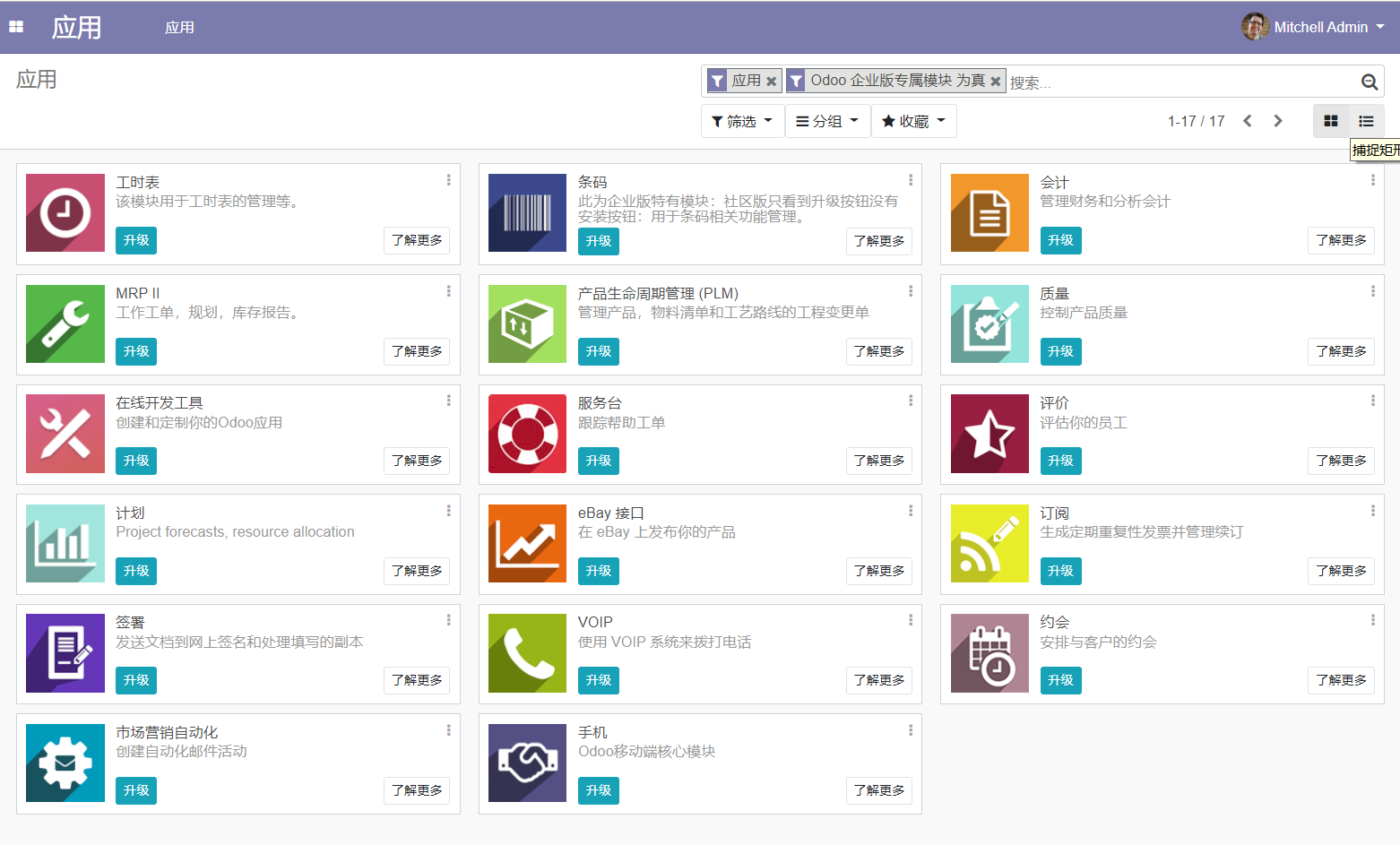Open the Mitchell Admin user menu
Viewport: 1400px width, 845px height.
tap(1314, 27)
